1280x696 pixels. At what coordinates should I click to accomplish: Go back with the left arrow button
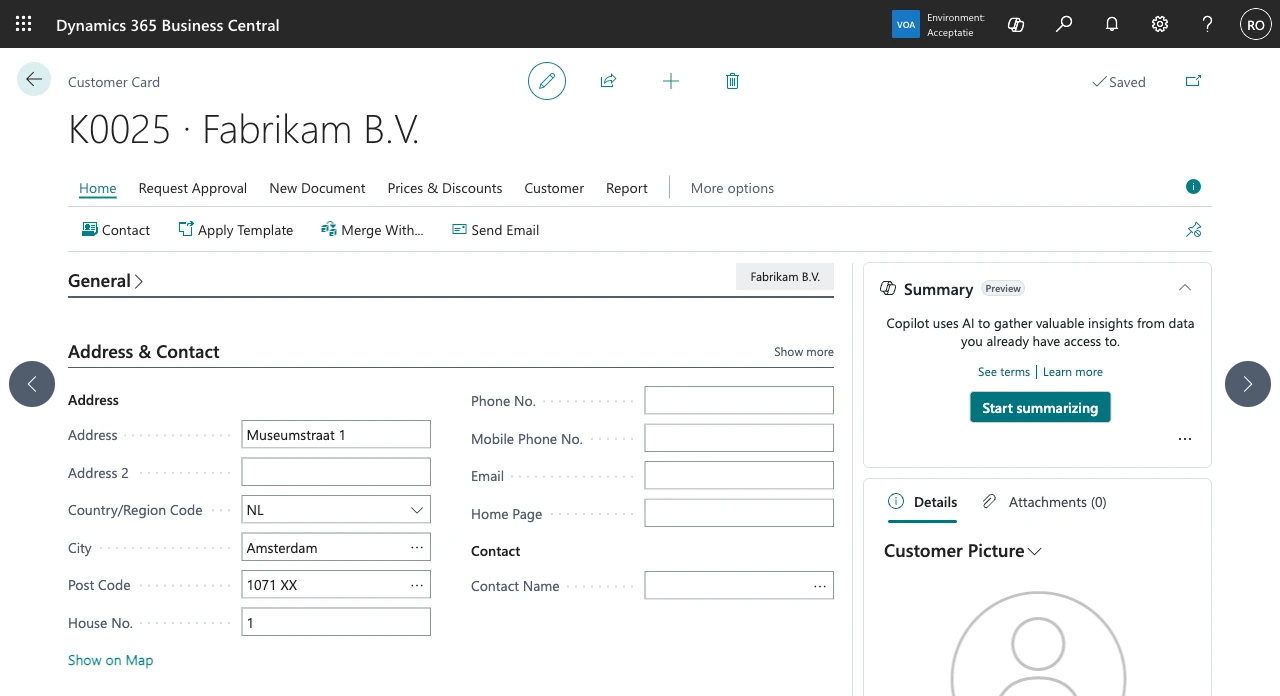[x=34, y=80]
